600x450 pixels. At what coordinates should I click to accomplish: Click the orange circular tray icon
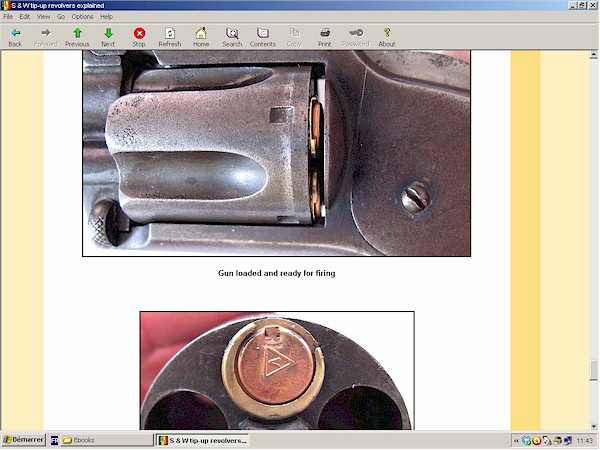coord(536,441)
